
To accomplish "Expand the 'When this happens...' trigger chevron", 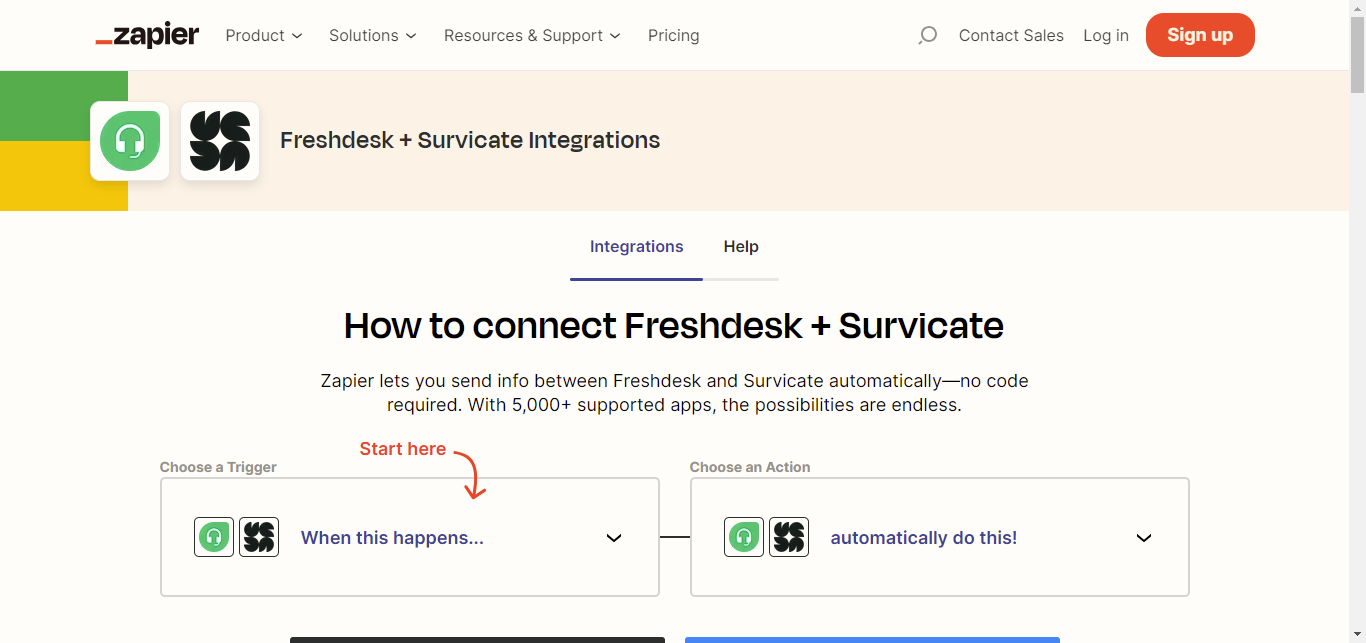I will [x=614, y=538].
